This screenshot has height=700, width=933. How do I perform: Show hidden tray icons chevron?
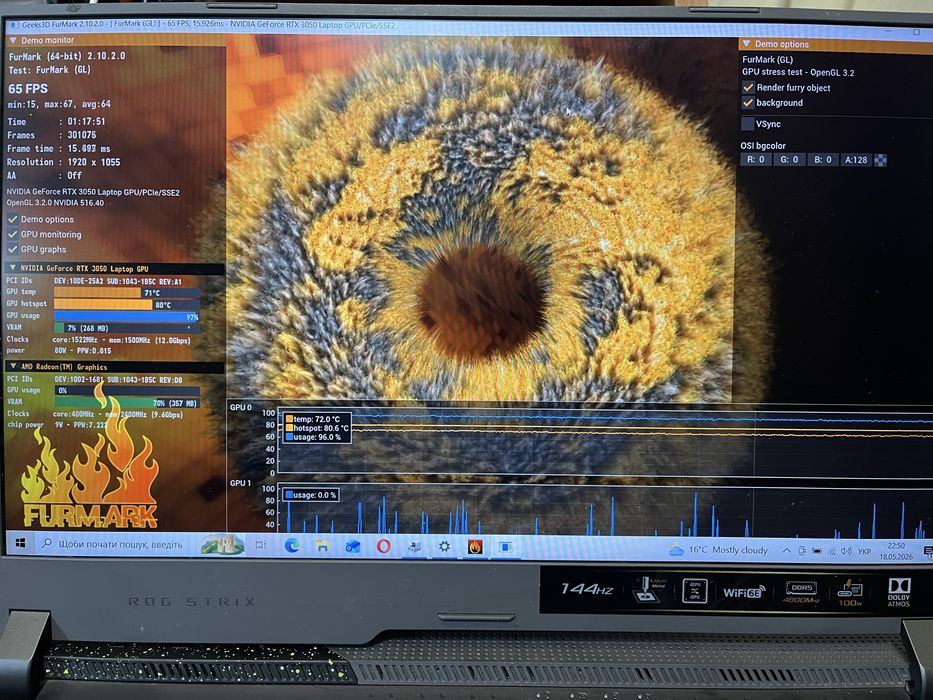click(787, 551)
